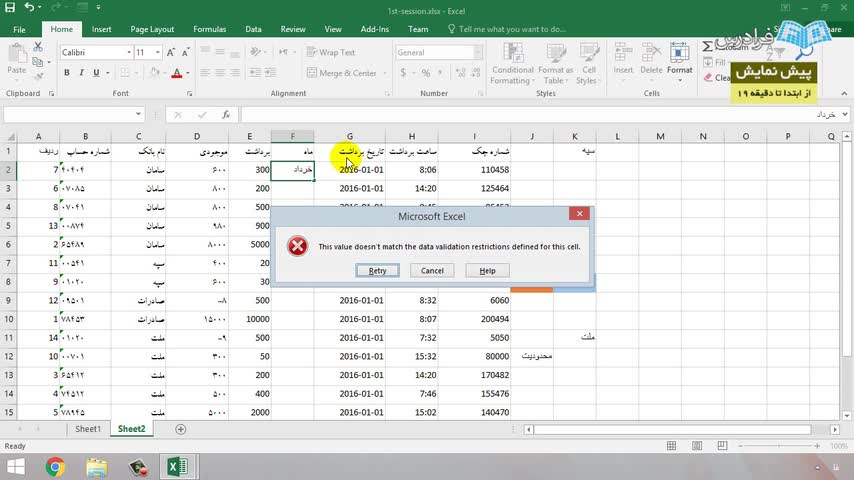
Task: Switch to the Insert ribbon tab
Action: tap(101, 29)
